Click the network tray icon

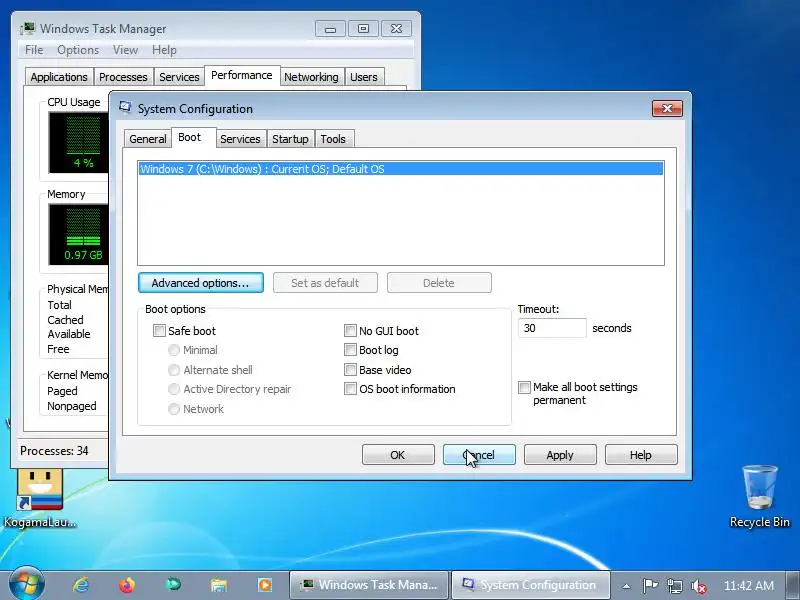(674, 586)
